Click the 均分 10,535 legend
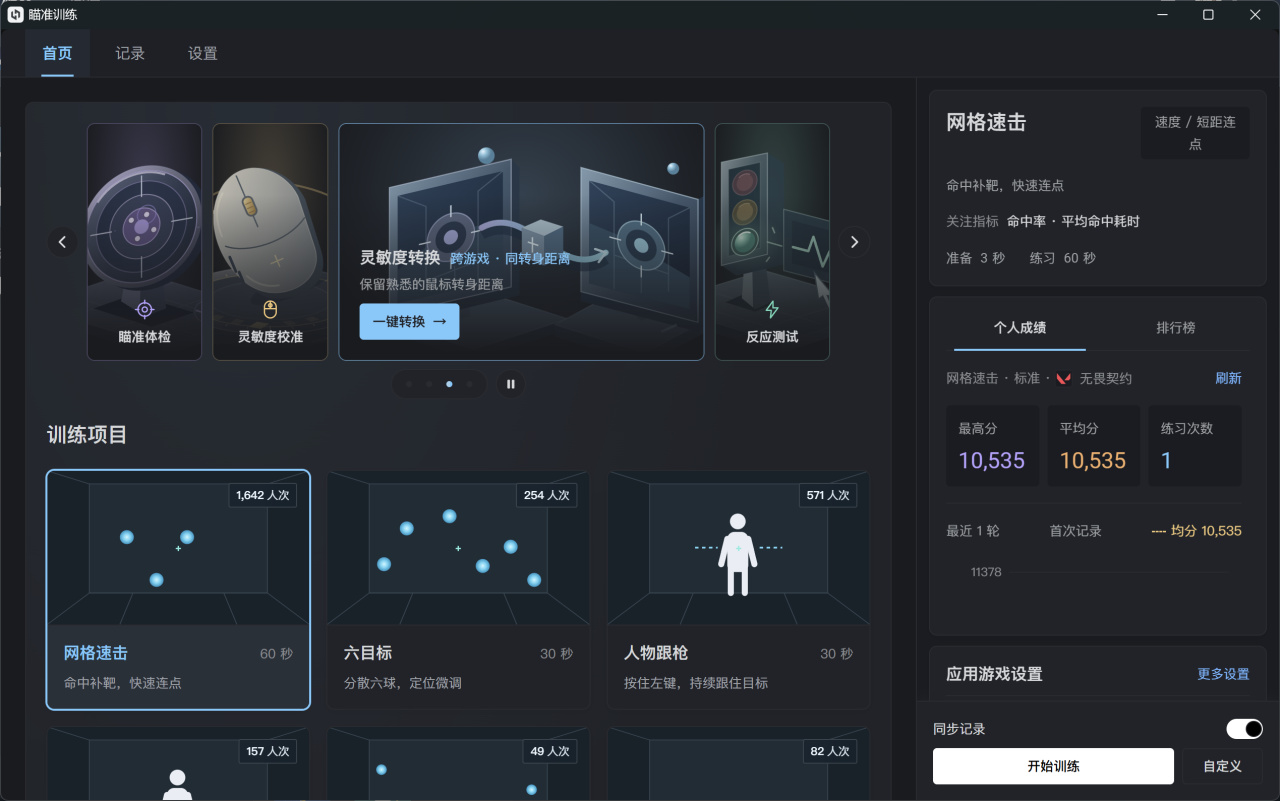The height and width of the screenshot is (801, 1280). [1196, 531]
